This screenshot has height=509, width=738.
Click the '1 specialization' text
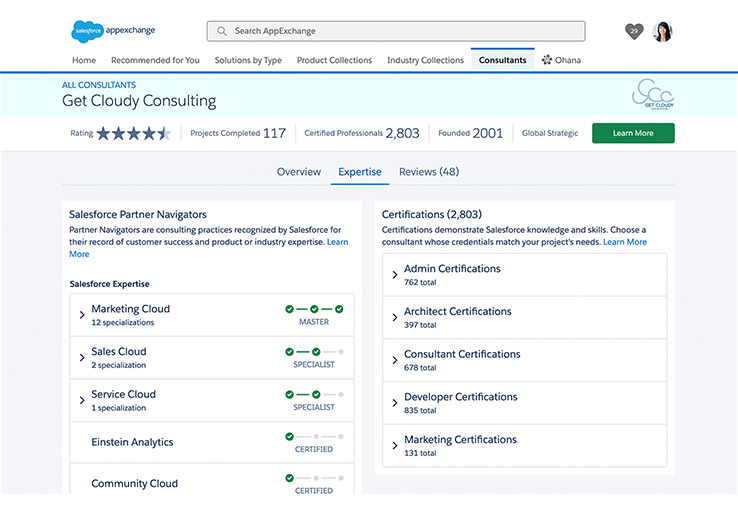[119, 408]
